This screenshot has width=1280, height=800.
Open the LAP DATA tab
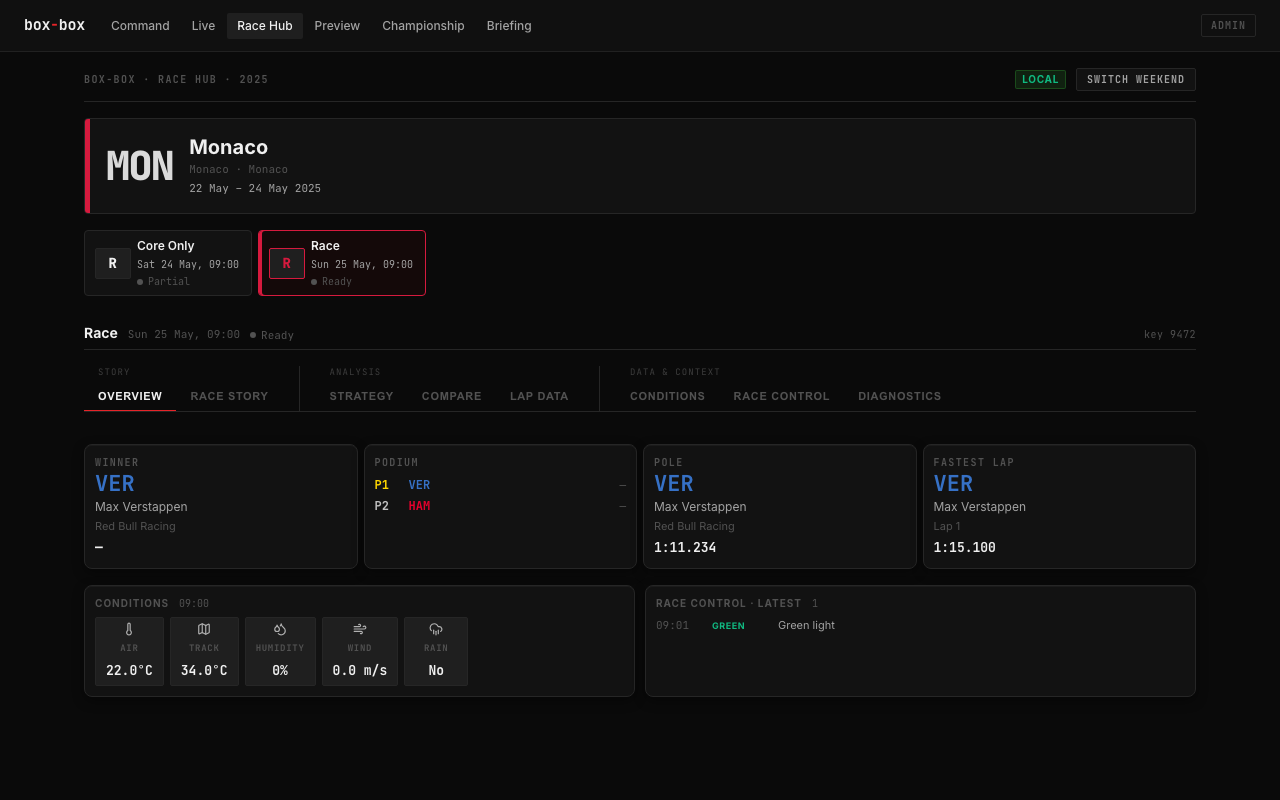point(539,396)
